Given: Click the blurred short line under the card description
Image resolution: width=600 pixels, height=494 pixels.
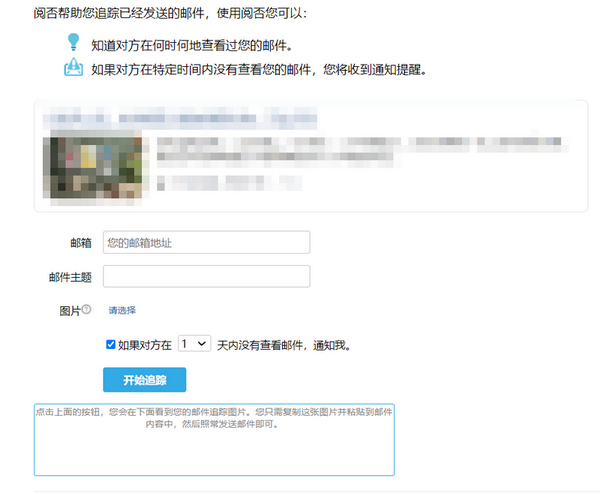Looking at the screenshot, I should click(x=230, y=183).
